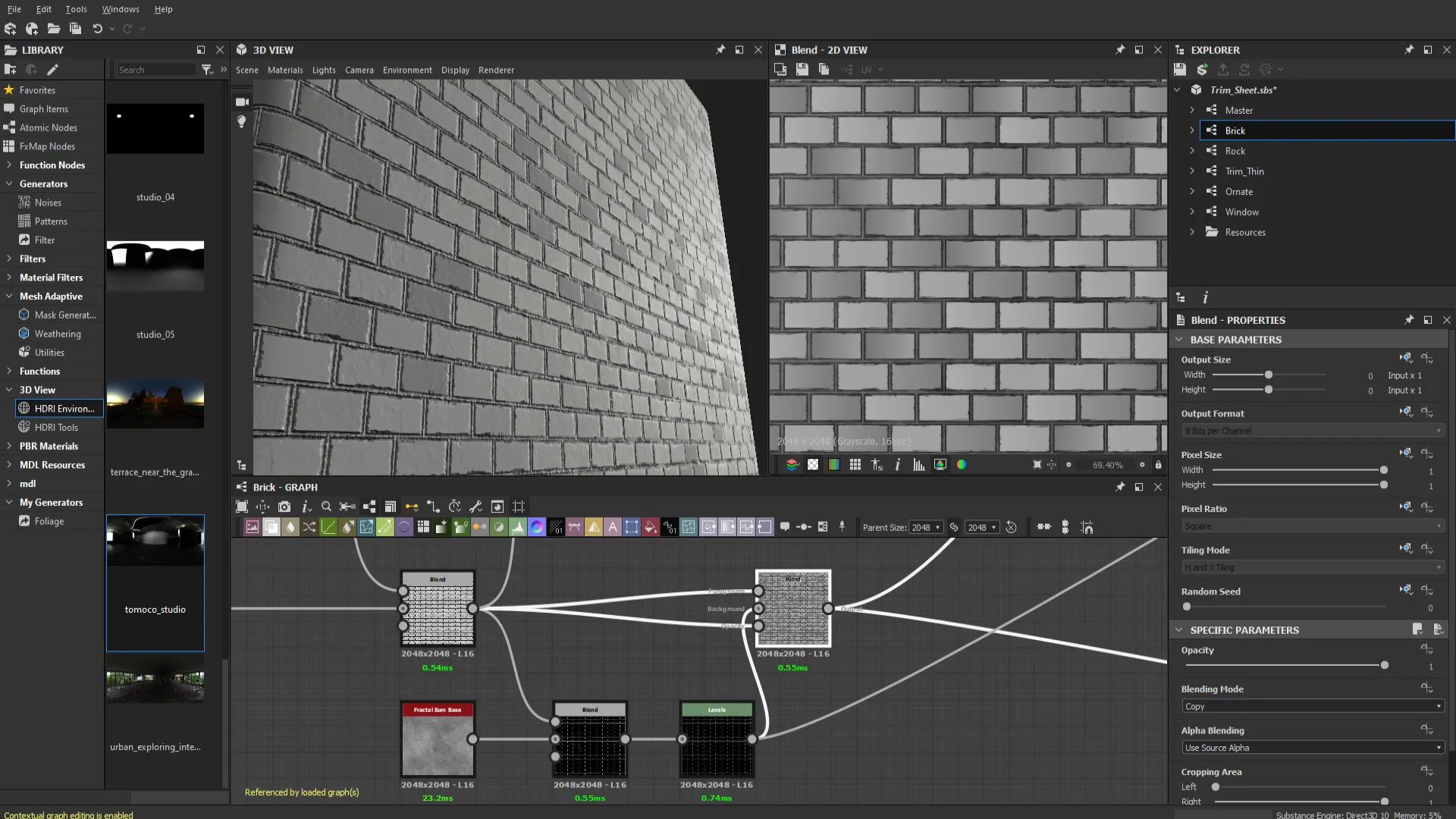Select Noises in Library tree
1456x819 pixels.
48,202
